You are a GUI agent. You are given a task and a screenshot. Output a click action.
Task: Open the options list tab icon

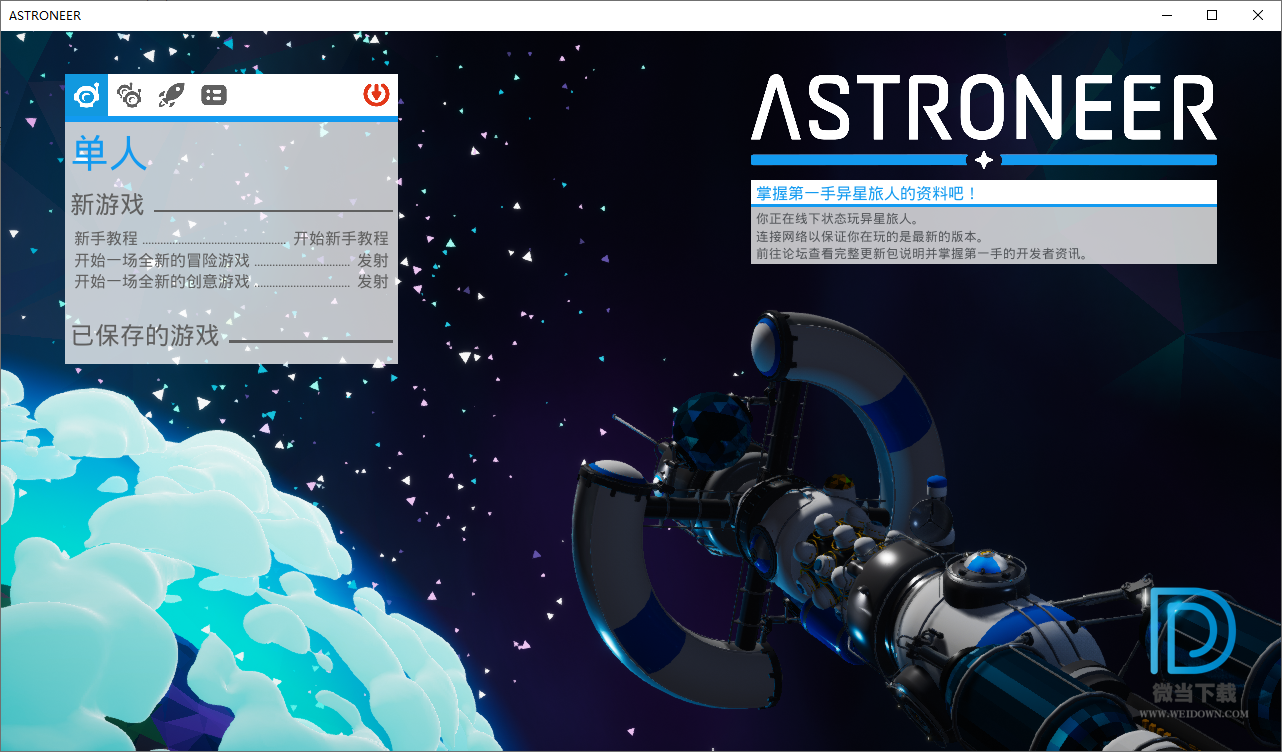pos(214,96)
